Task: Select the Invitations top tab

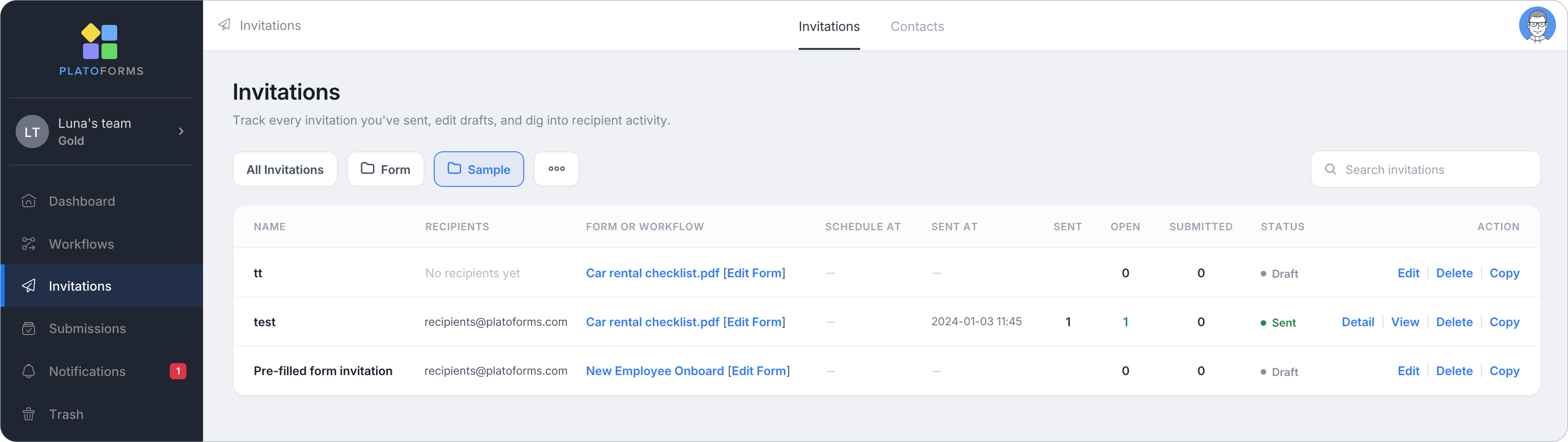Action: coord(829,26)
